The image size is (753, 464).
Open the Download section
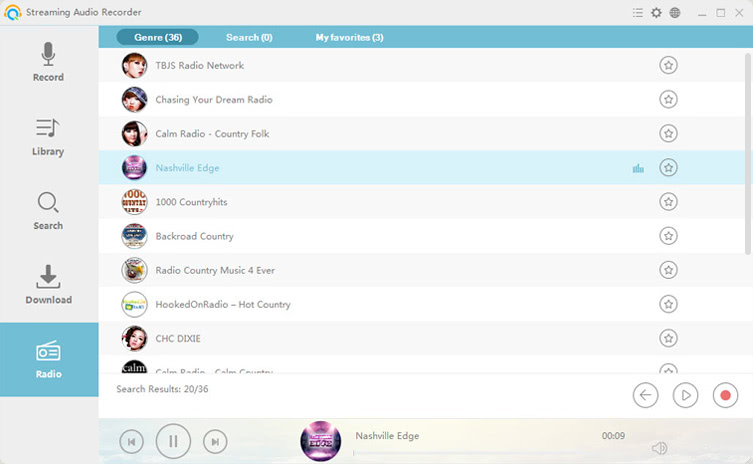pyautogui.click(x=48, y=285)
